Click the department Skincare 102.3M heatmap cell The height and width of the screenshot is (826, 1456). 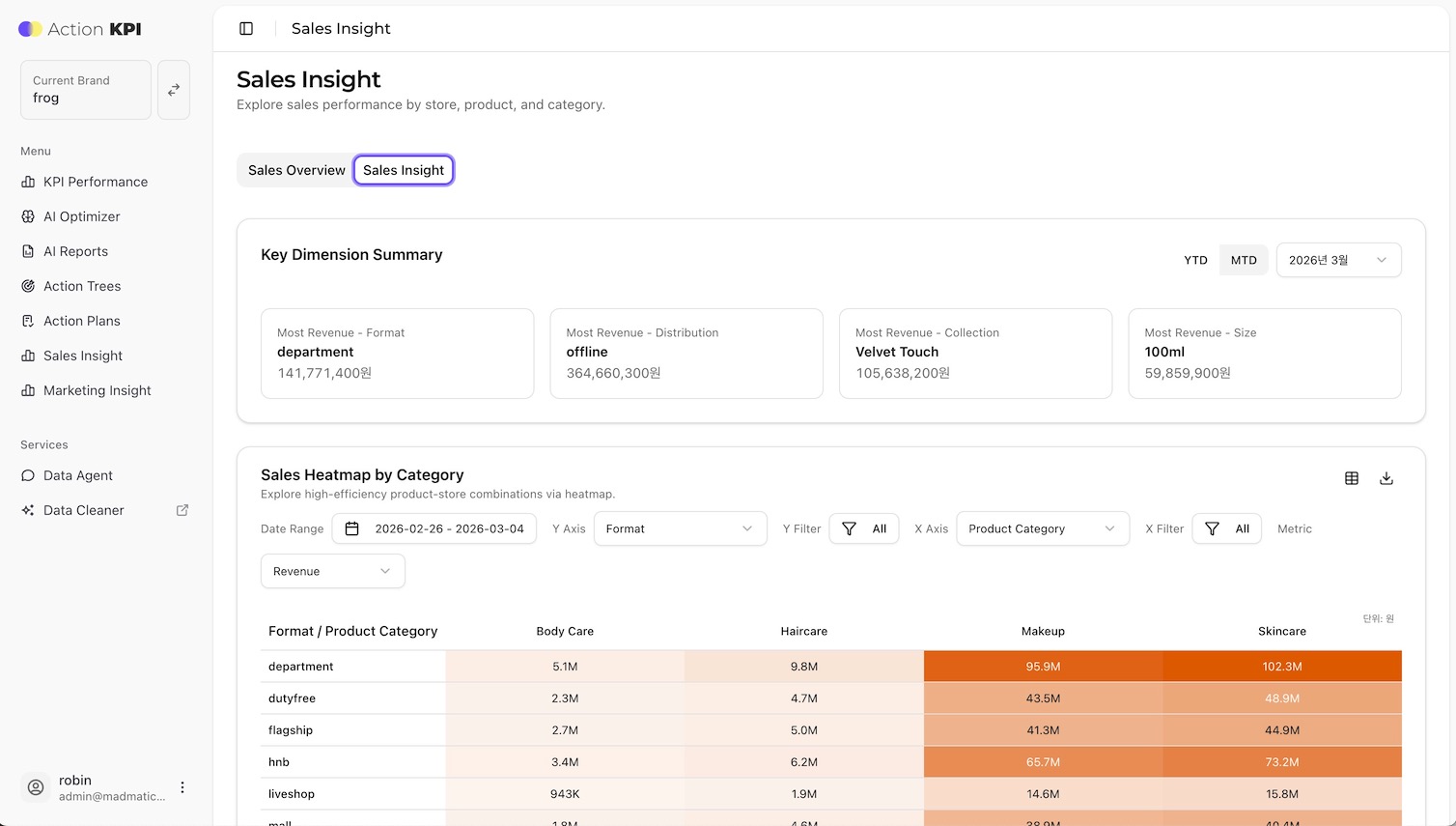point(1281,667)
